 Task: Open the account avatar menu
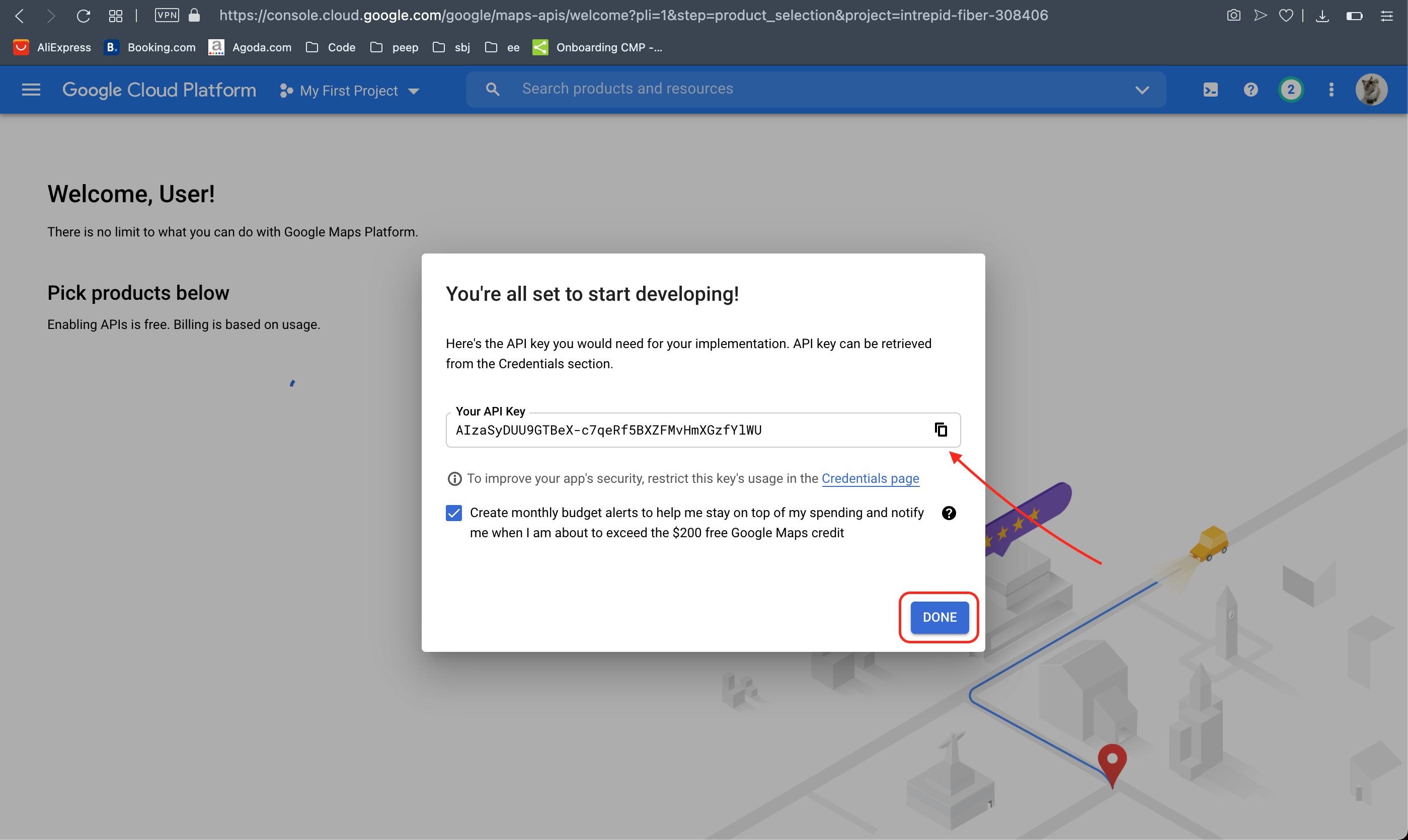pyautogui.click(x=1371, y=90)
